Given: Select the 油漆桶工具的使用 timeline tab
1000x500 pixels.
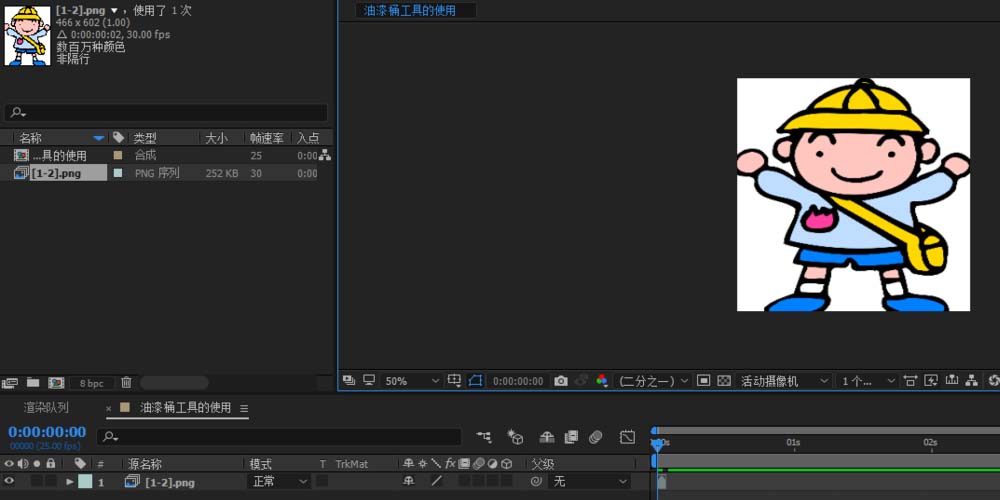Looking at the screenshot, I should pyautogui.click(x=185, y=408).
